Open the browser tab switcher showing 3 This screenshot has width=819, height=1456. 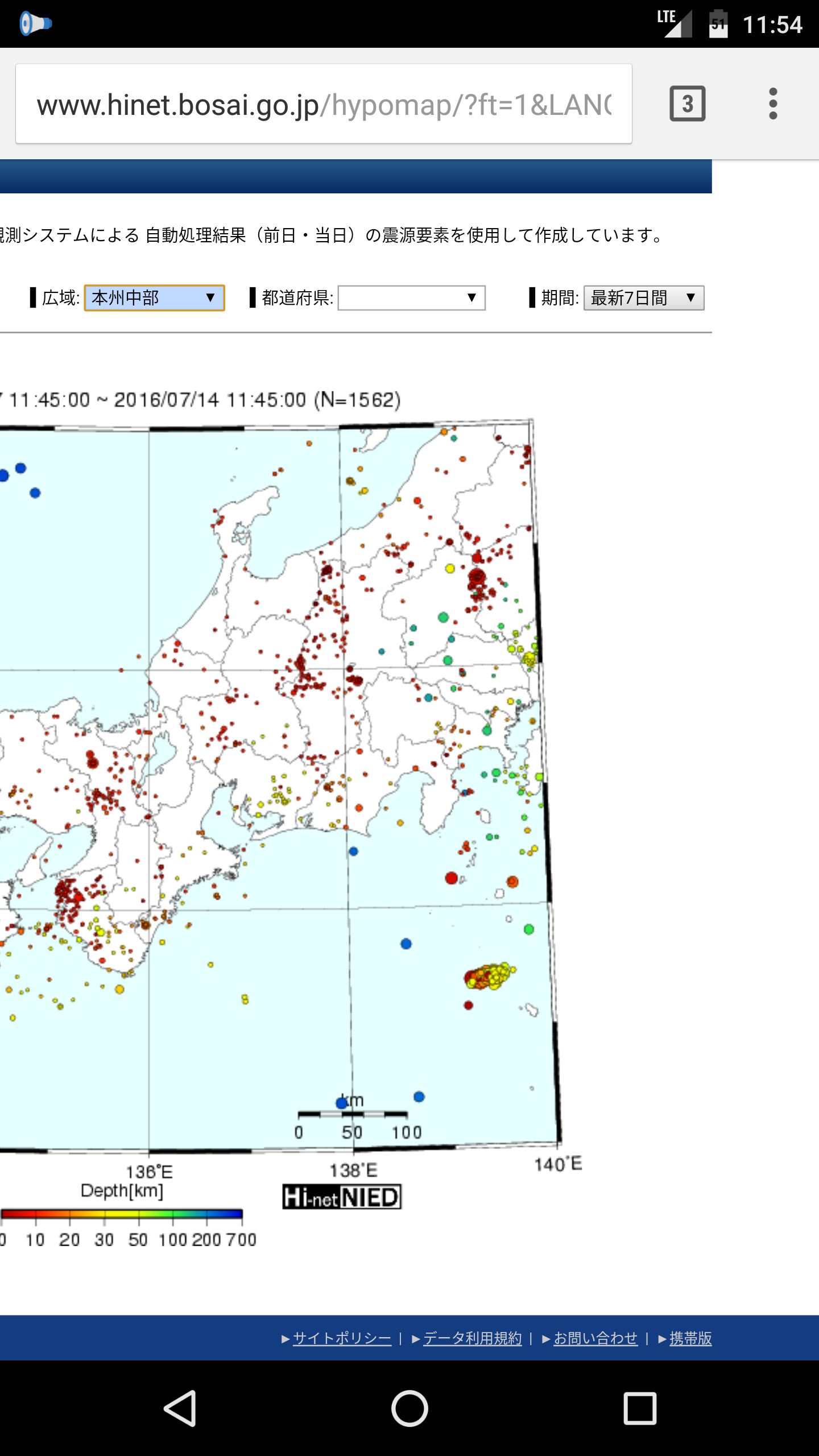688,104
